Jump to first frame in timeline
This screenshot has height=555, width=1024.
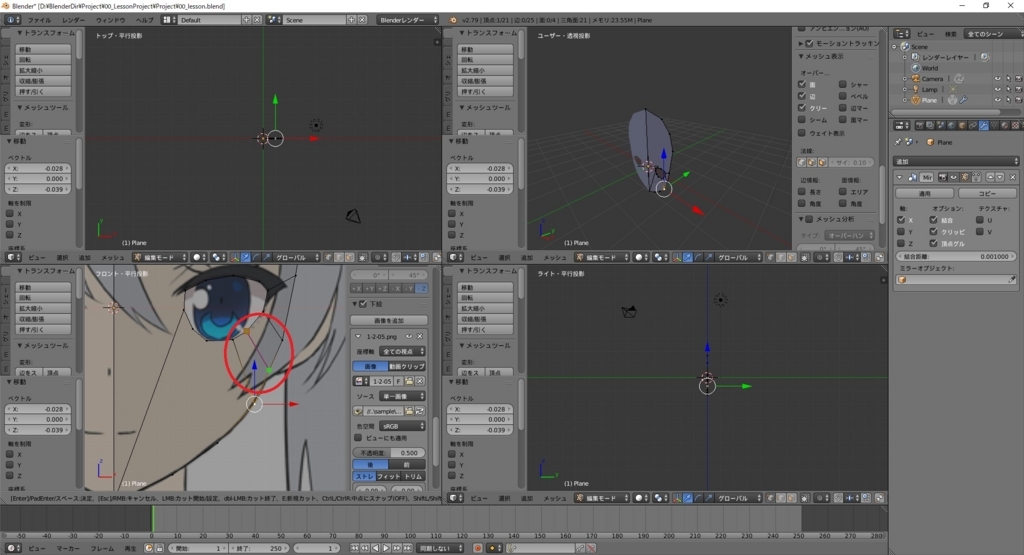tap(354, 548)
